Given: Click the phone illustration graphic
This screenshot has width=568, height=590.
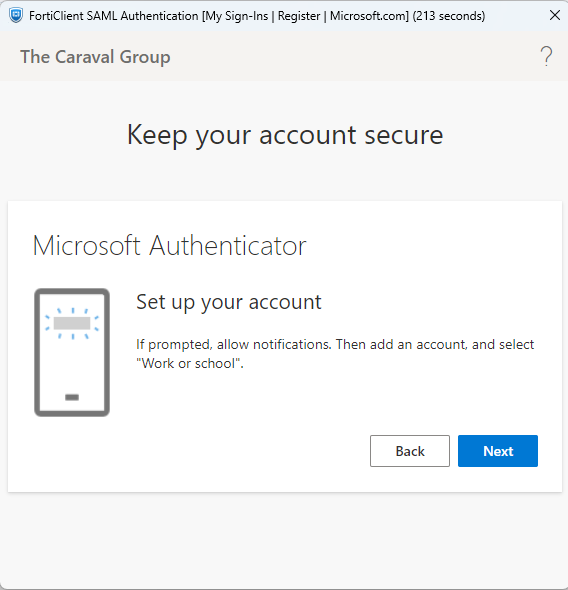Looking at the screenshot, I should pyautogui.click(x=72, y=353).
